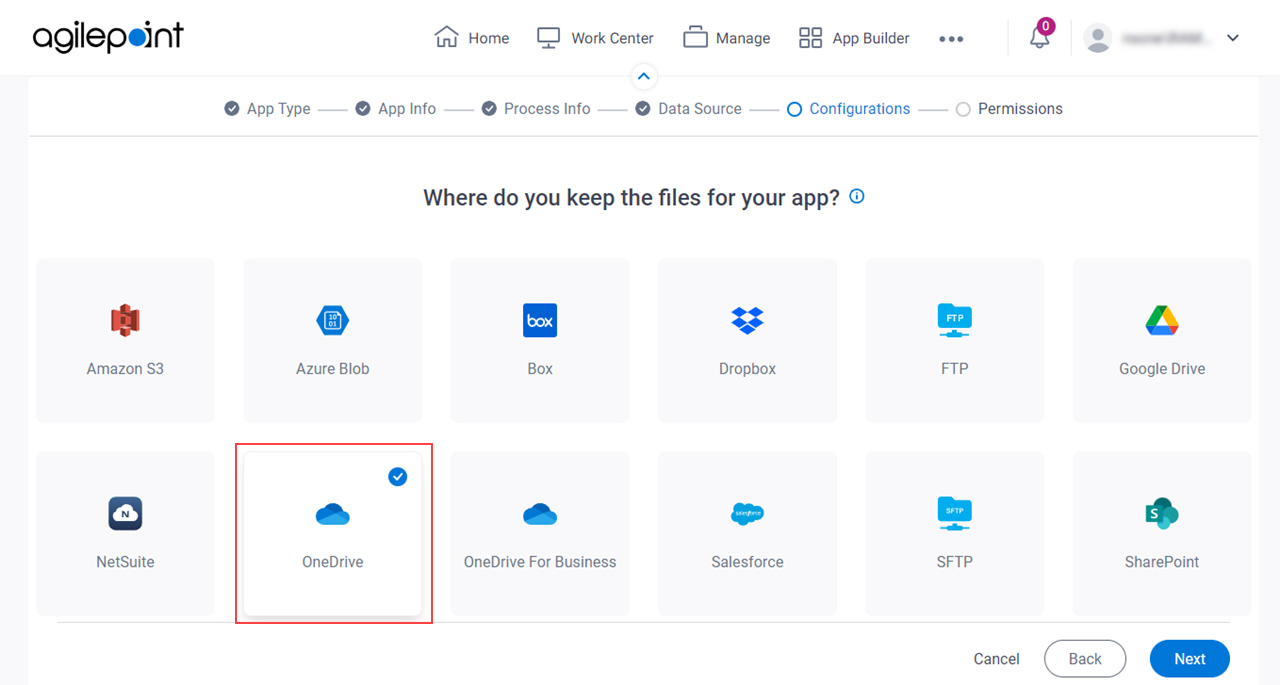Click the Back button
Viewport: 1280px width, 685px height.
point(1085,659)
